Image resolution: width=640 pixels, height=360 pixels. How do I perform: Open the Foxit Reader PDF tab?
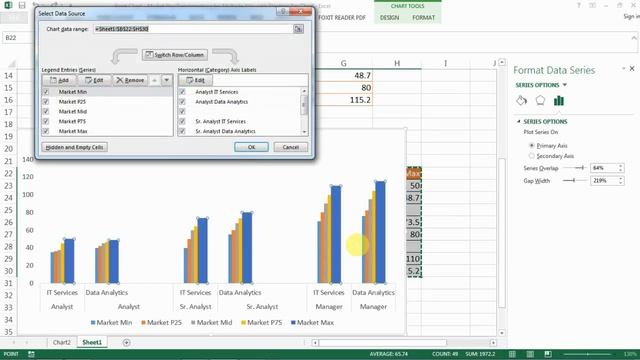click(342, 18)
